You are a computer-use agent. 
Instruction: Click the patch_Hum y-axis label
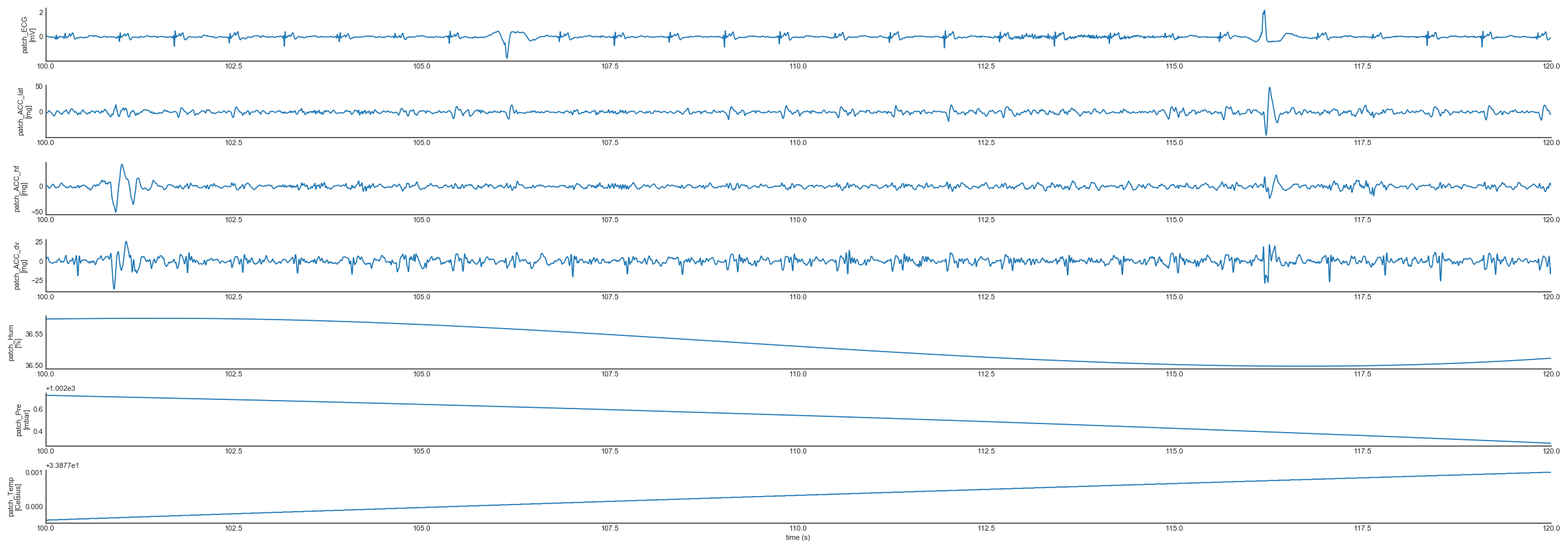click(14, 342)
